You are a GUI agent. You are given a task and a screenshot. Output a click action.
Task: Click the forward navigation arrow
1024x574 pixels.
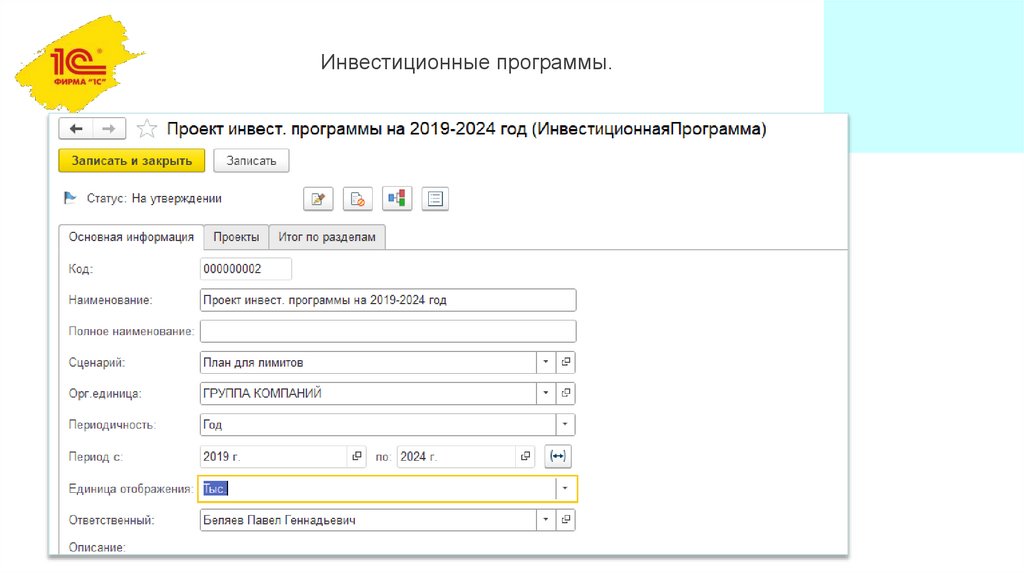[x=109, y=129]
